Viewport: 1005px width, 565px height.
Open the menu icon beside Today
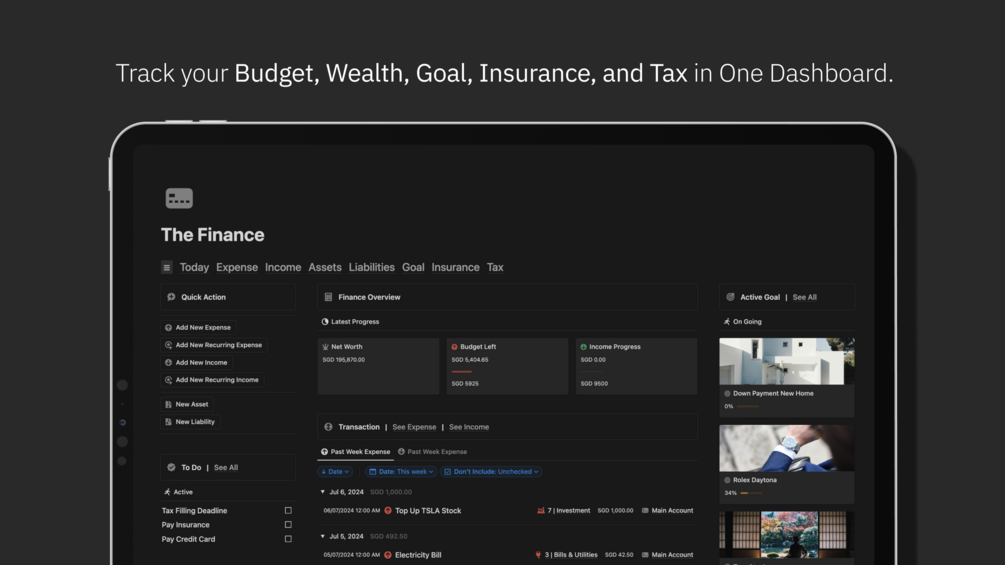pyautogui.click(x=167, y=268)
